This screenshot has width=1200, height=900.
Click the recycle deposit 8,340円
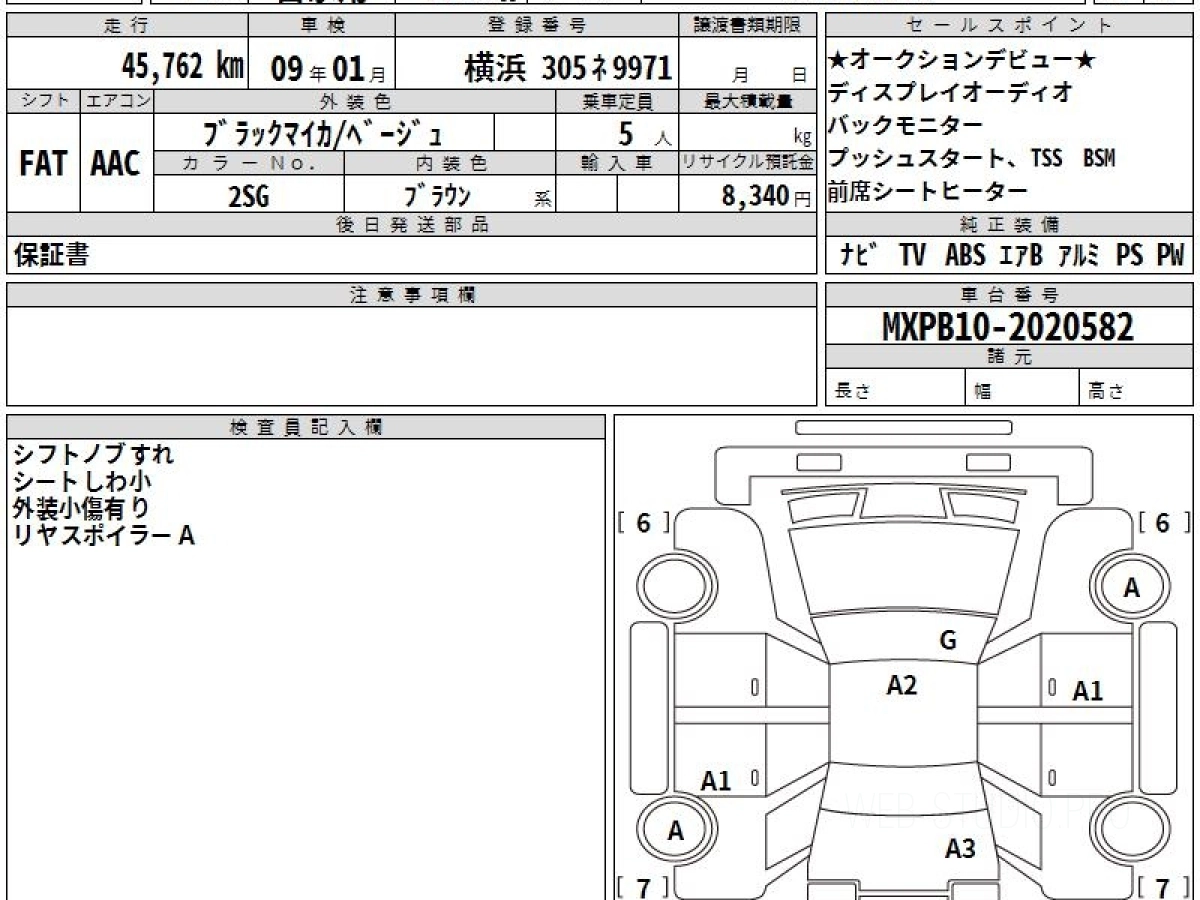coord(767,197)
